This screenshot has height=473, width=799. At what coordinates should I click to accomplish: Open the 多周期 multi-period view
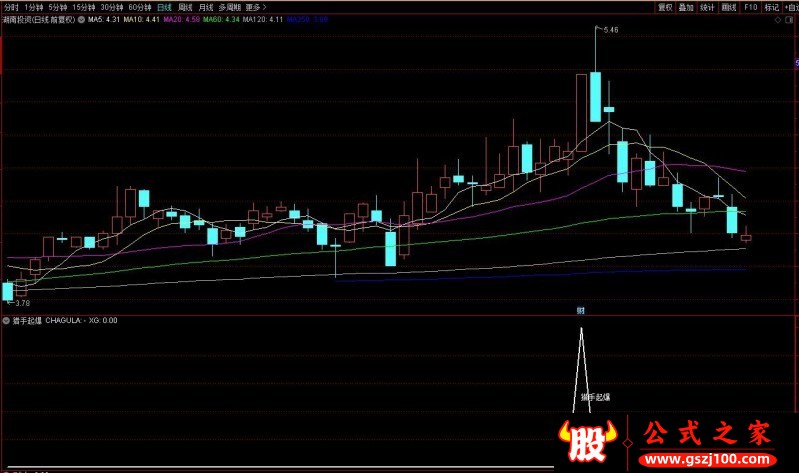pos(230,6)
